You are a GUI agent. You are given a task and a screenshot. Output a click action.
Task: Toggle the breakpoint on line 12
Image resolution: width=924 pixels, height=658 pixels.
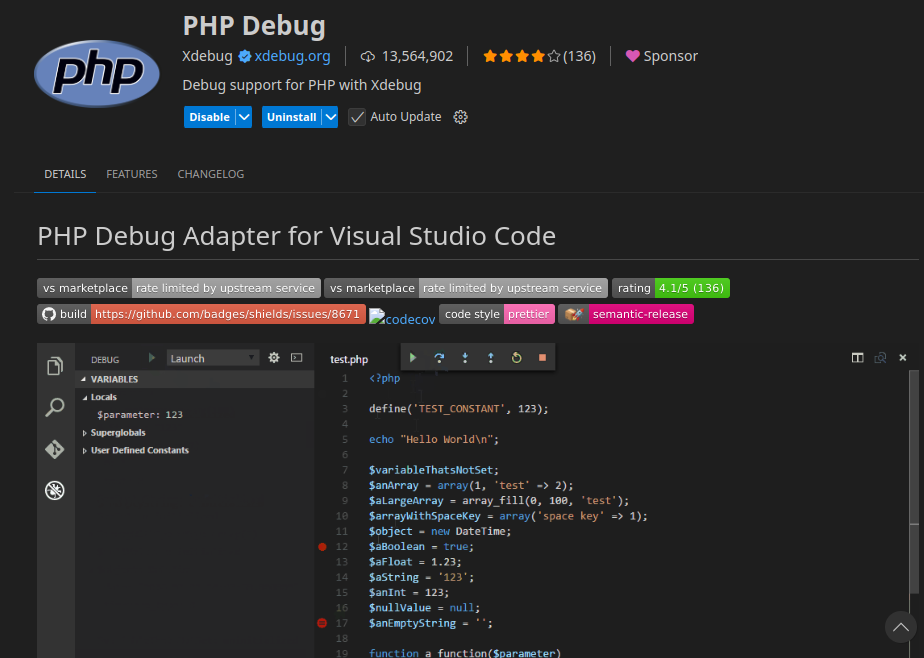pos(322,547)
